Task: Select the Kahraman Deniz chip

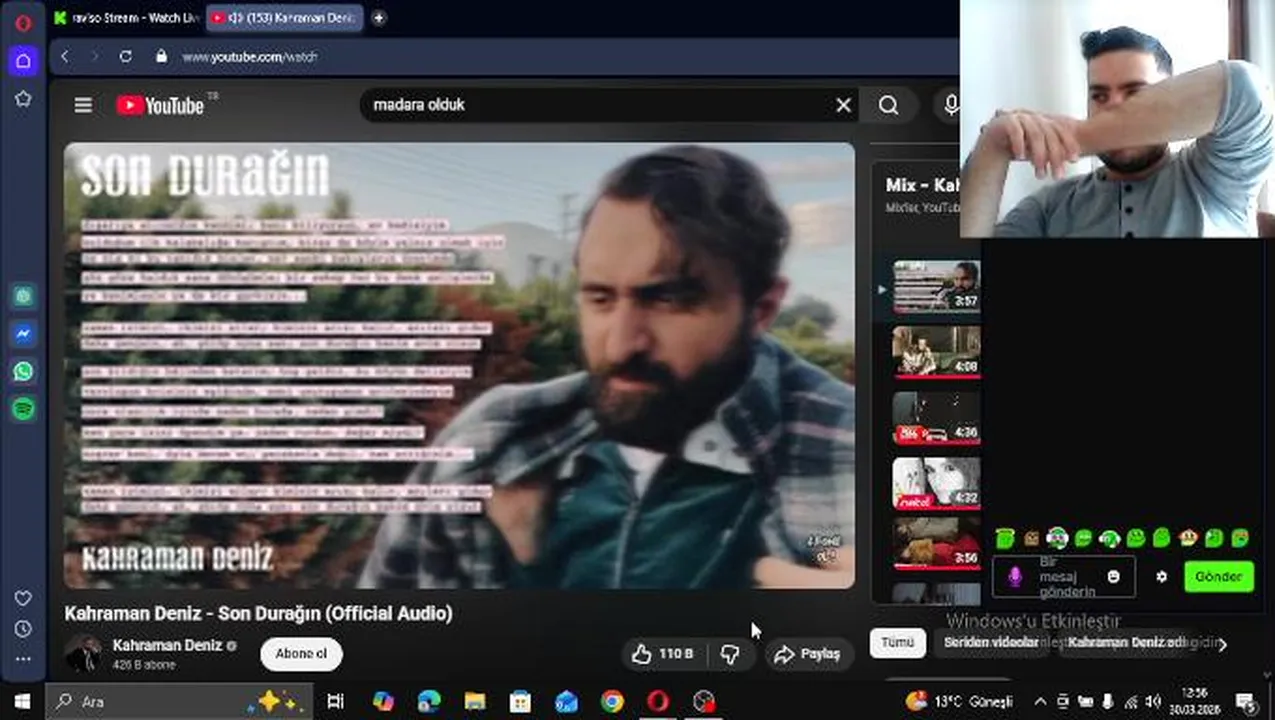Action: point(1125,643)
